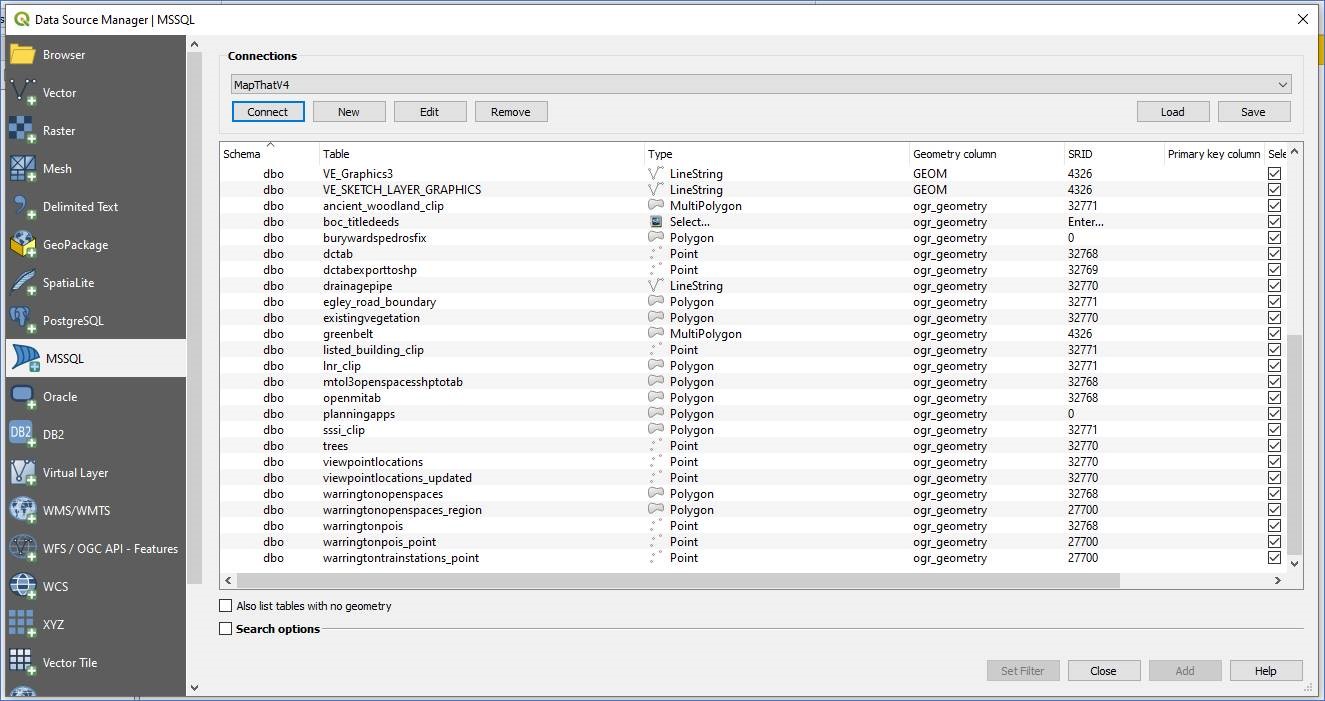Select the Vector source icon
The height and width of the screenshot is (701, 1325).
[23, 93]
